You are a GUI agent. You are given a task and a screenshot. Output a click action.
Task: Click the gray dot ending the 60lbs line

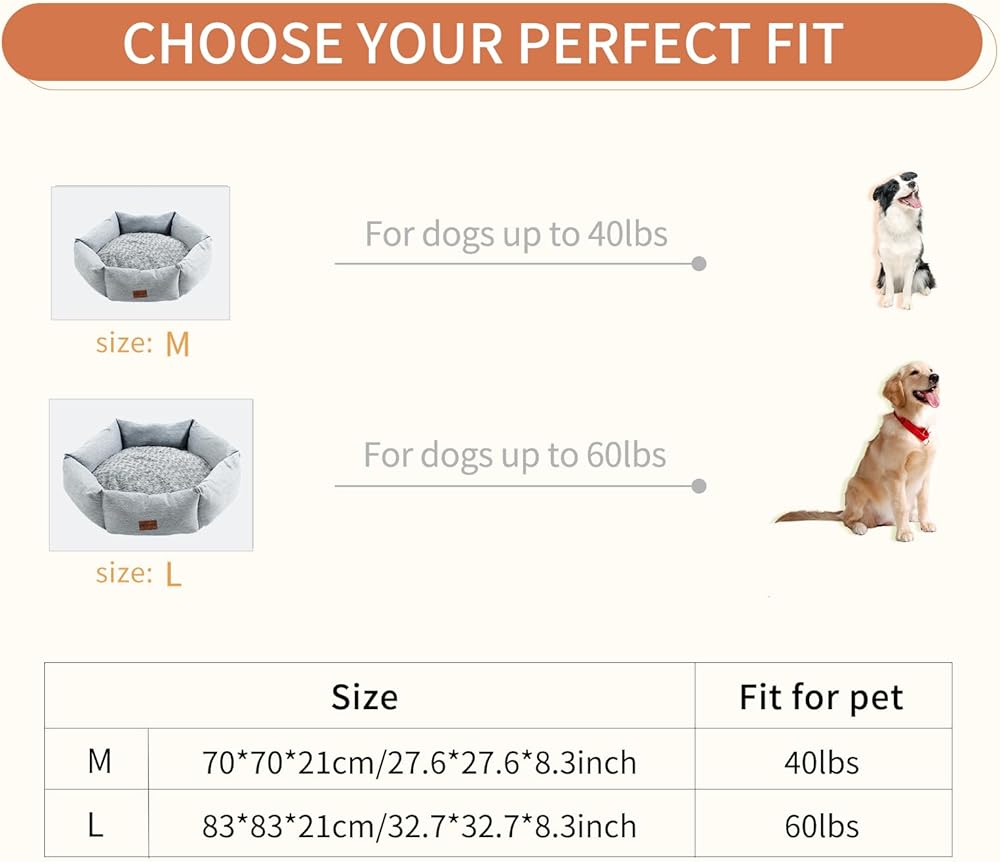click(699, 487)
